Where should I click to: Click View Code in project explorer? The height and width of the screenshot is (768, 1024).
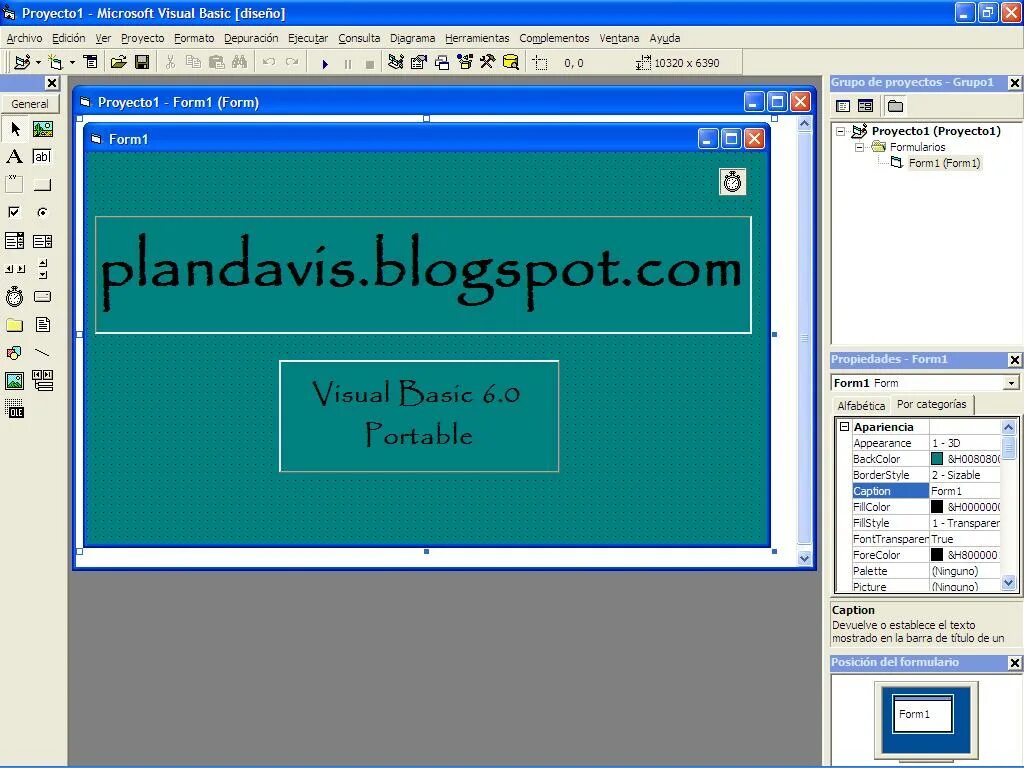click(x=843, y=106)
